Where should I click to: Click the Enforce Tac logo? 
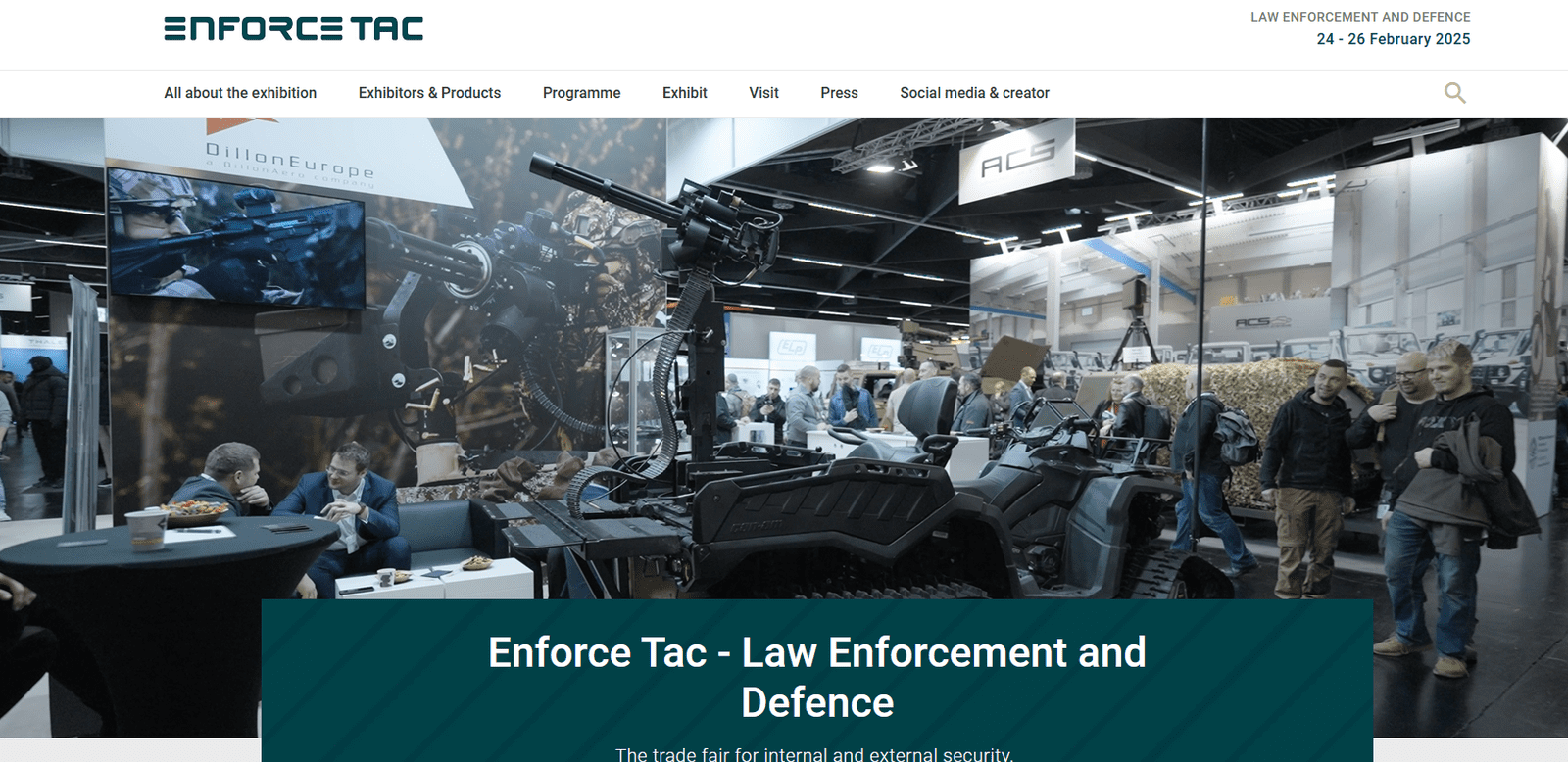294,28
